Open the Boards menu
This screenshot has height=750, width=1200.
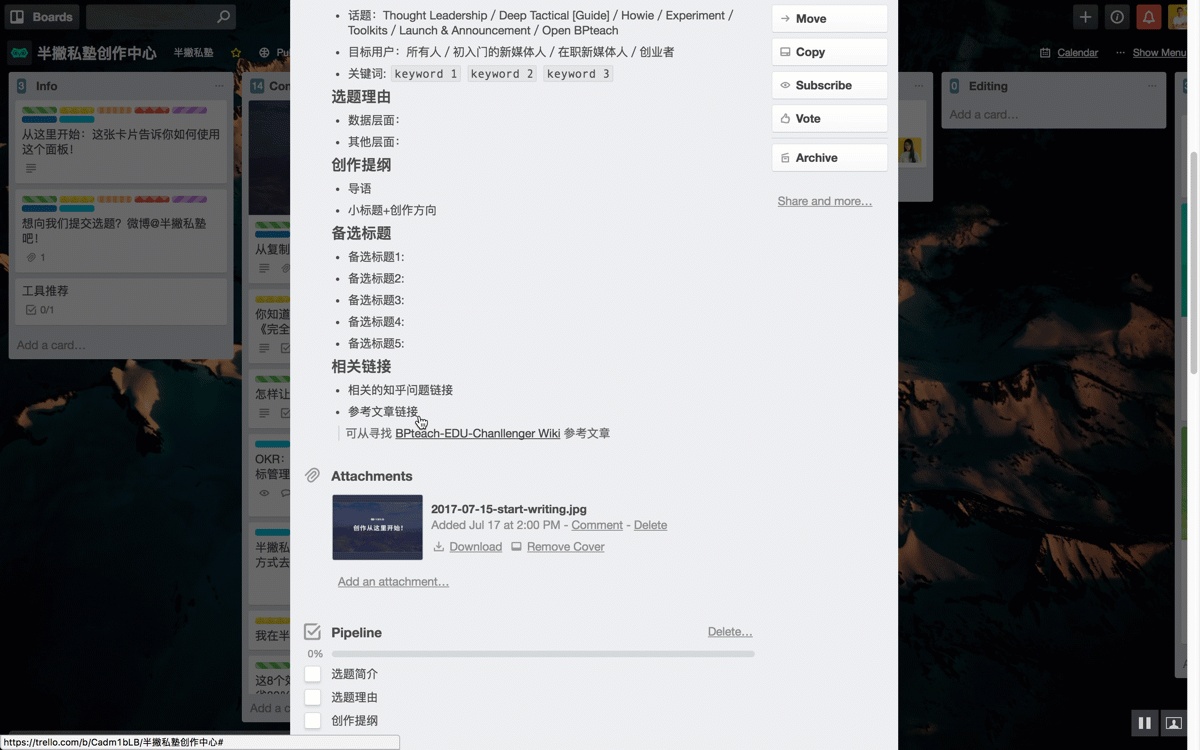[41, 17]
